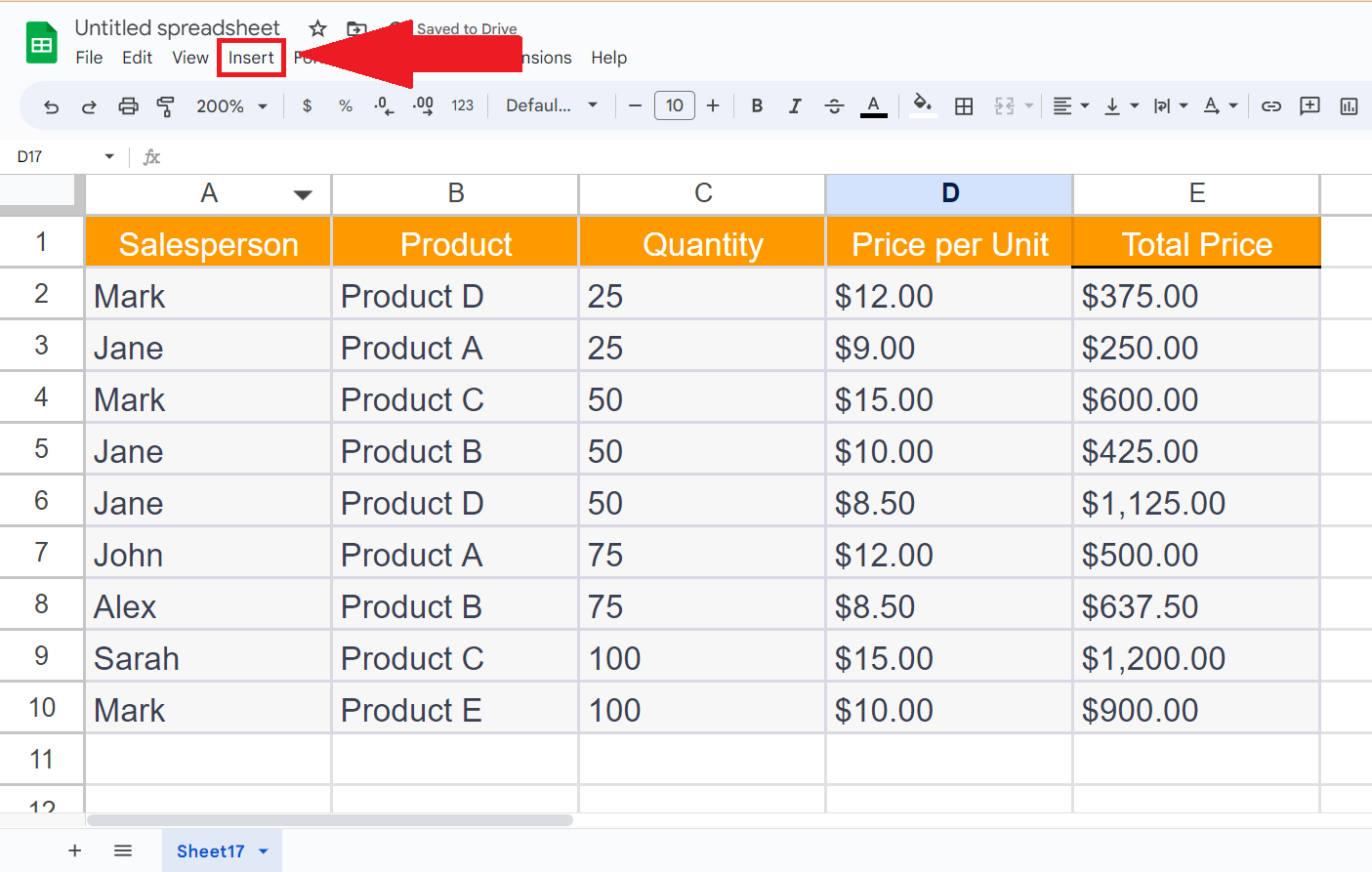This screenshot has height=872, width=1372.
Task: Open the font family dropdown
Action: (552, 105)
